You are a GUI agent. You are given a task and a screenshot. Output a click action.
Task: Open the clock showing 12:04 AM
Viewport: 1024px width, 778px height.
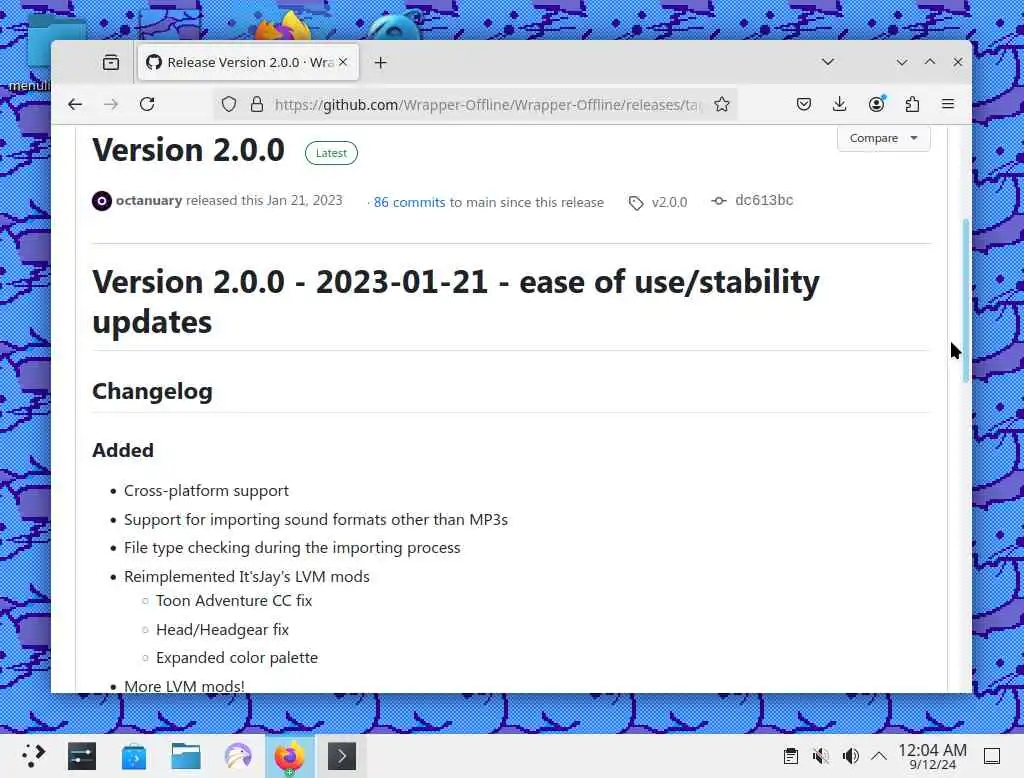tap(933, 756)
